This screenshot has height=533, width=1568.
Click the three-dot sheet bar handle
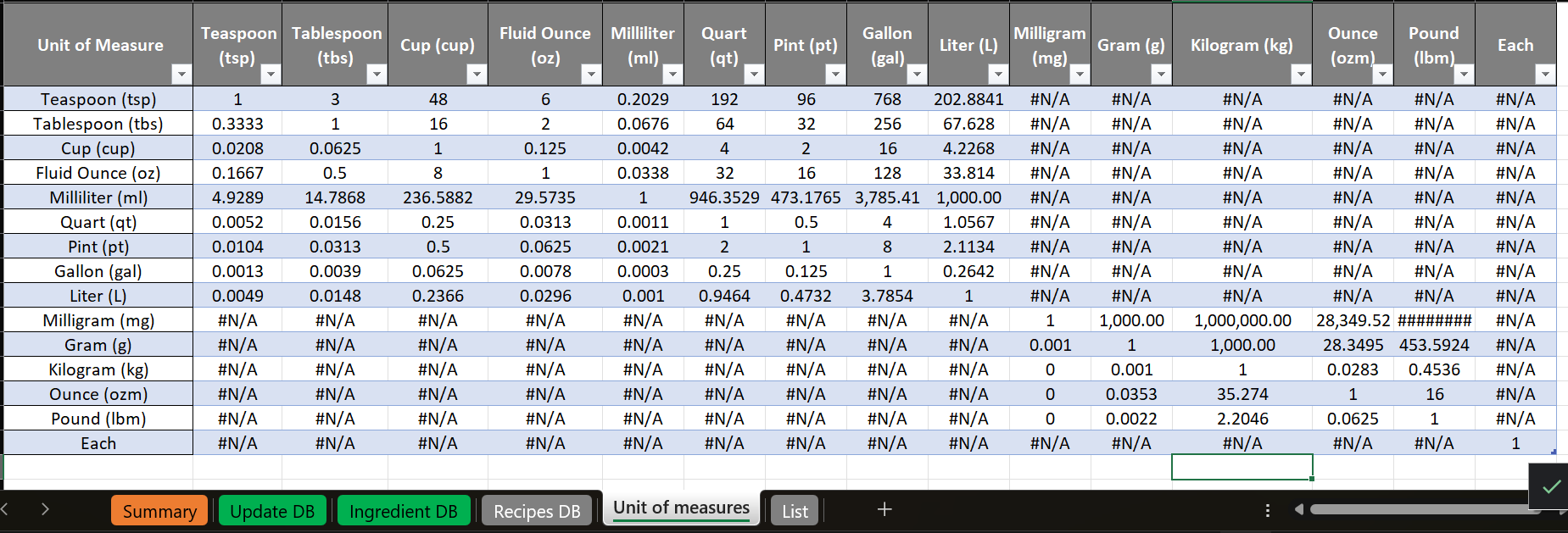tap(1267, 510)
